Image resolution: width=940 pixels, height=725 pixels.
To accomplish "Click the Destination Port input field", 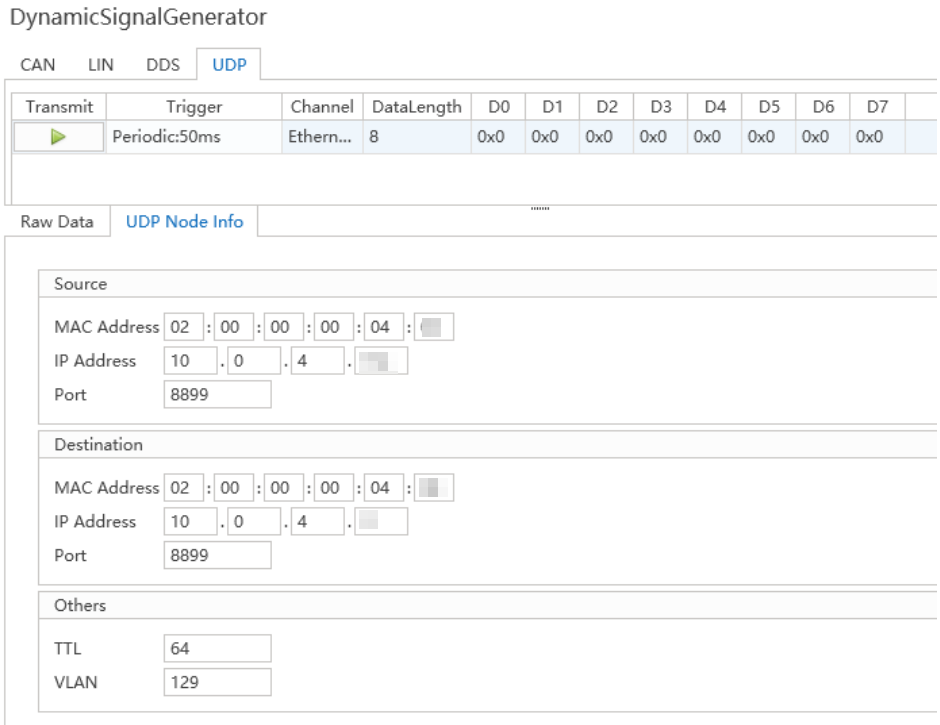I will 217,555.
